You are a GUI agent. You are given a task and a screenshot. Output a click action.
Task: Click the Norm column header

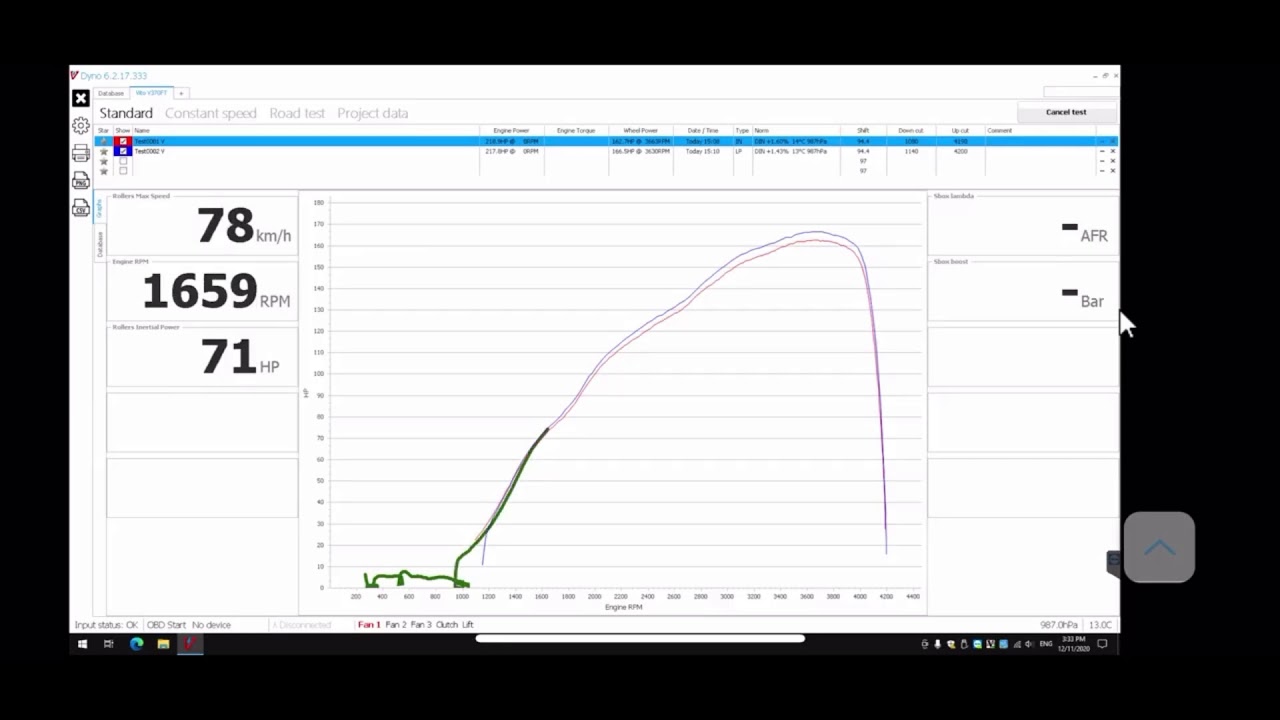[795, 131]
